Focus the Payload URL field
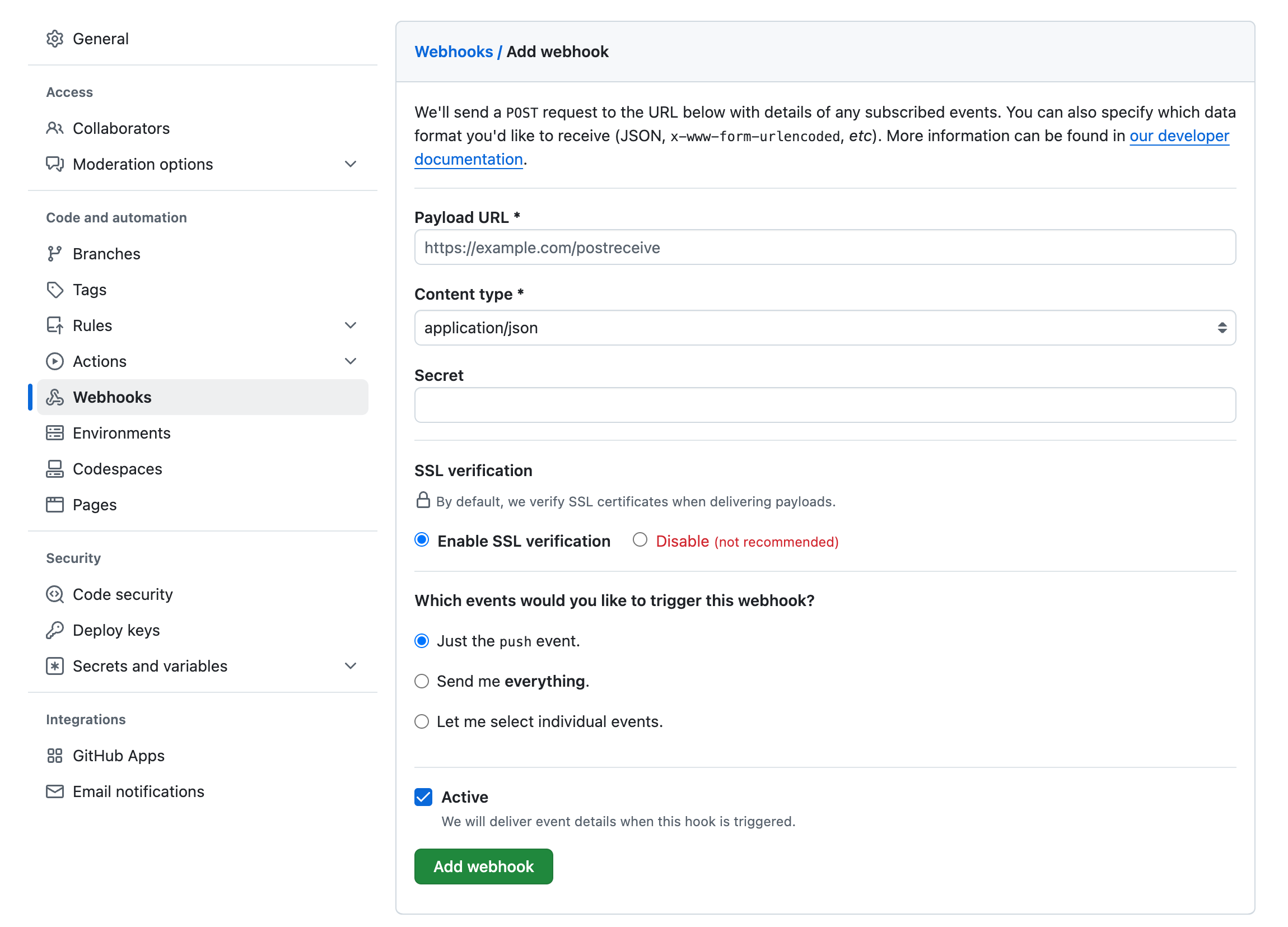The image size is (1288, 927). [x=824, y=248]
